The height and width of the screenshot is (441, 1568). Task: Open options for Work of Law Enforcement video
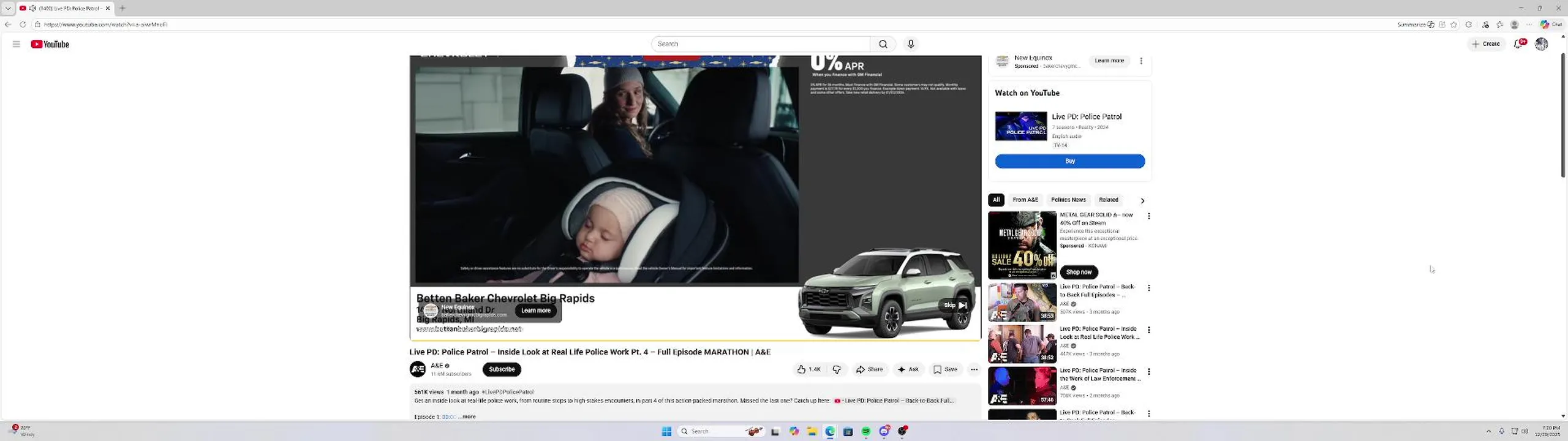click(x=1148, y=372)
